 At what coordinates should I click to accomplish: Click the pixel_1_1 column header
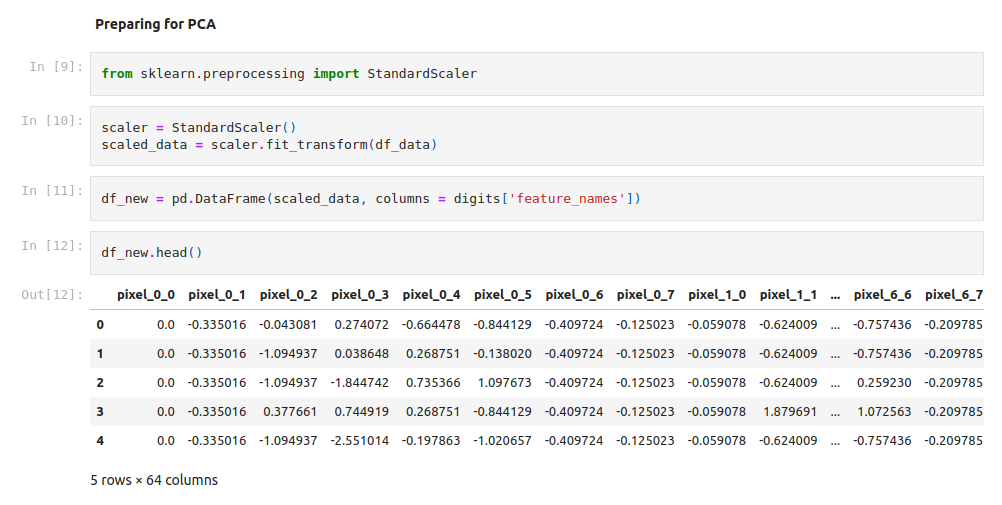(788, 295)
